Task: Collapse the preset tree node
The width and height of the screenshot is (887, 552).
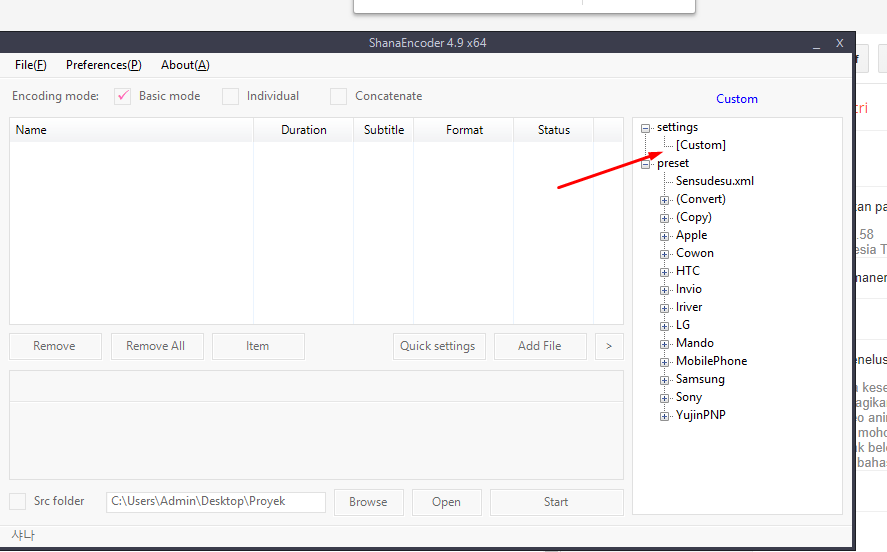Action: point(645,165)
